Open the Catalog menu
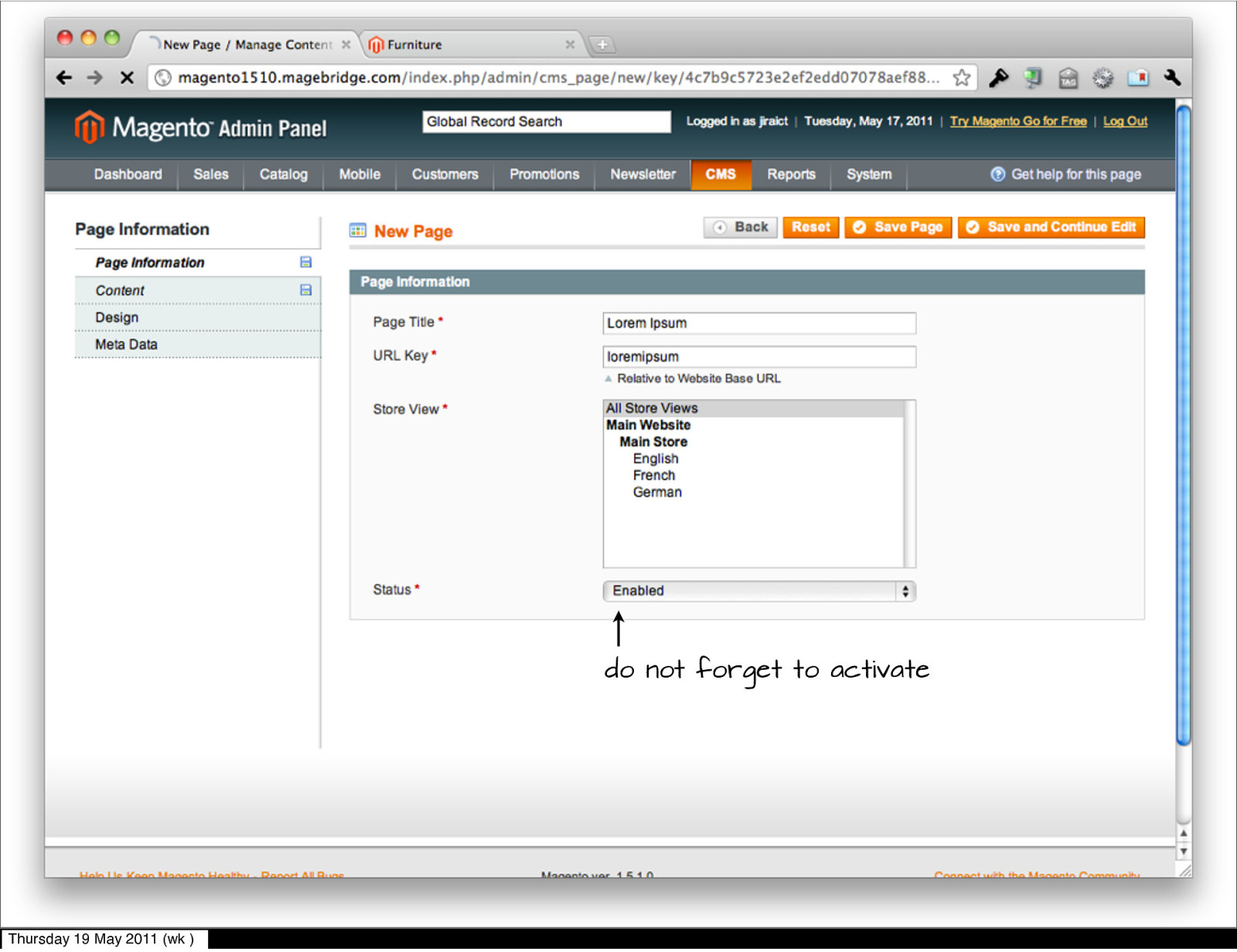The height and width of the screenshot is (952, 1237). [x=283, y=174]
